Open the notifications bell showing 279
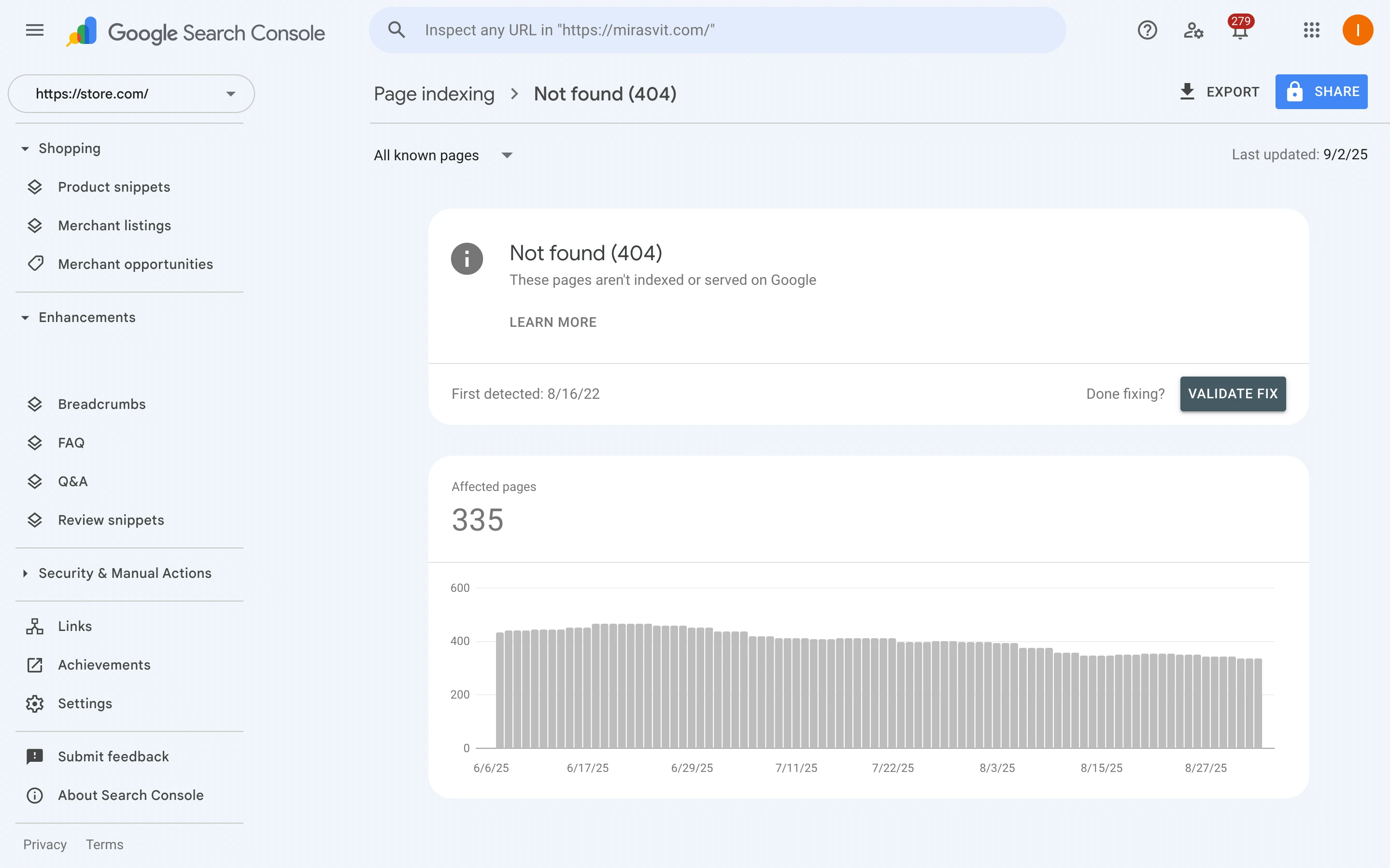The width and height of the screenshot is (1390, 868). pyautogui.click(x=1240, y=30)
